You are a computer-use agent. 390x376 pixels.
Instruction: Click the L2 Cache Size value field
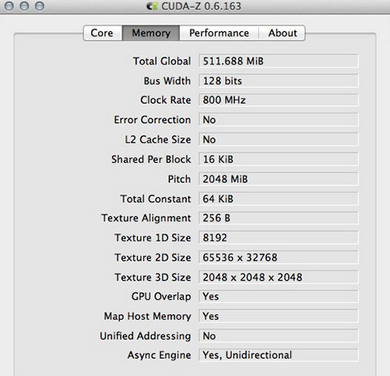click(279, 139)
